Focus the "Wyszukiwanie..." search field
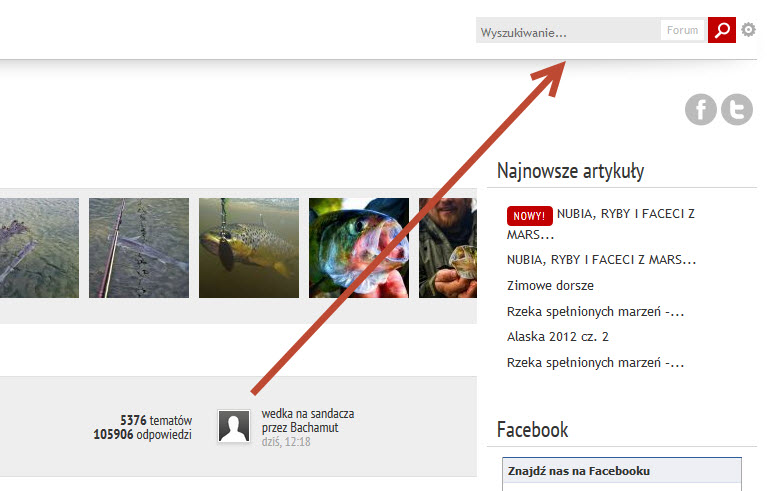Screen dimensions: 767x491 click(566, 32)
